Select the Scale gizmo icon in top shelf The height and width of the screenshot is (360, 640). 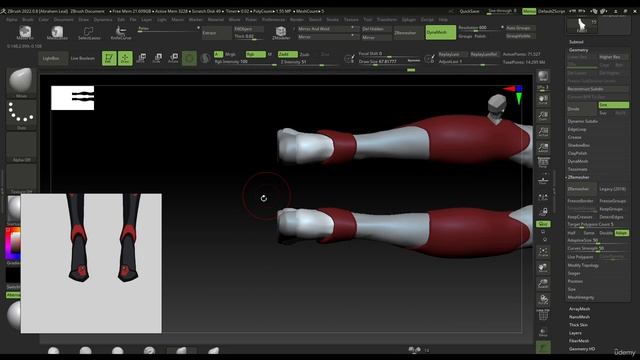point(158,58)
